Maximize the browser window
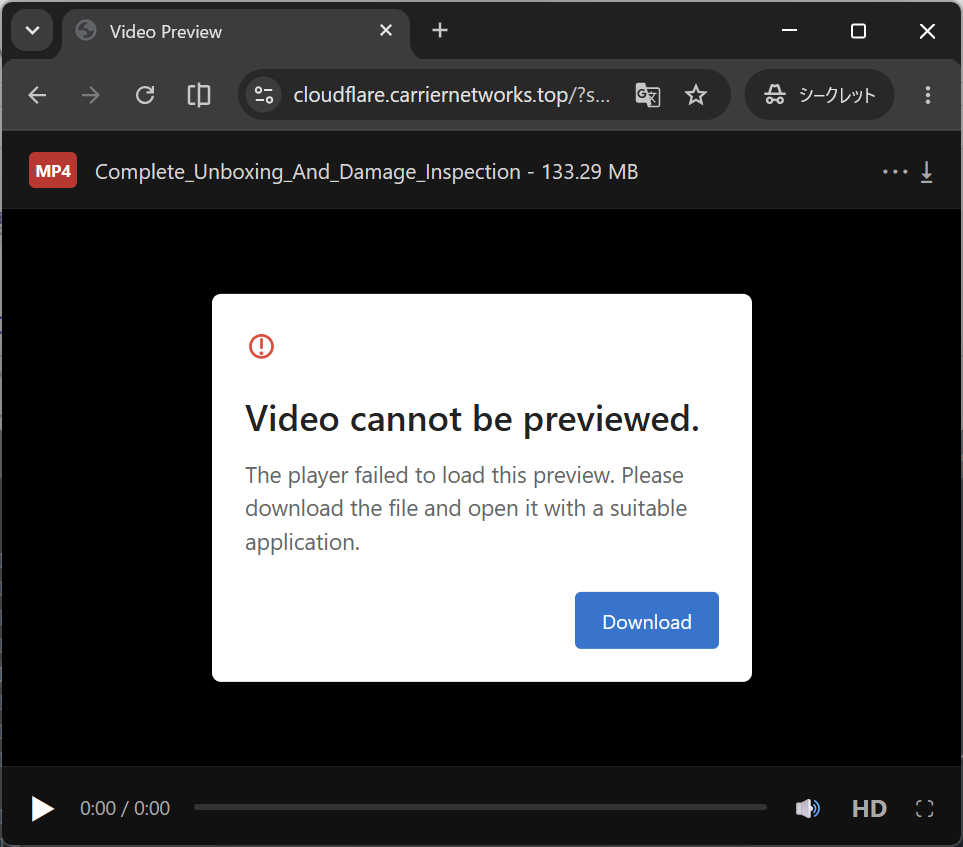Viewport: 963px width, 847px height. click(858, 31)
